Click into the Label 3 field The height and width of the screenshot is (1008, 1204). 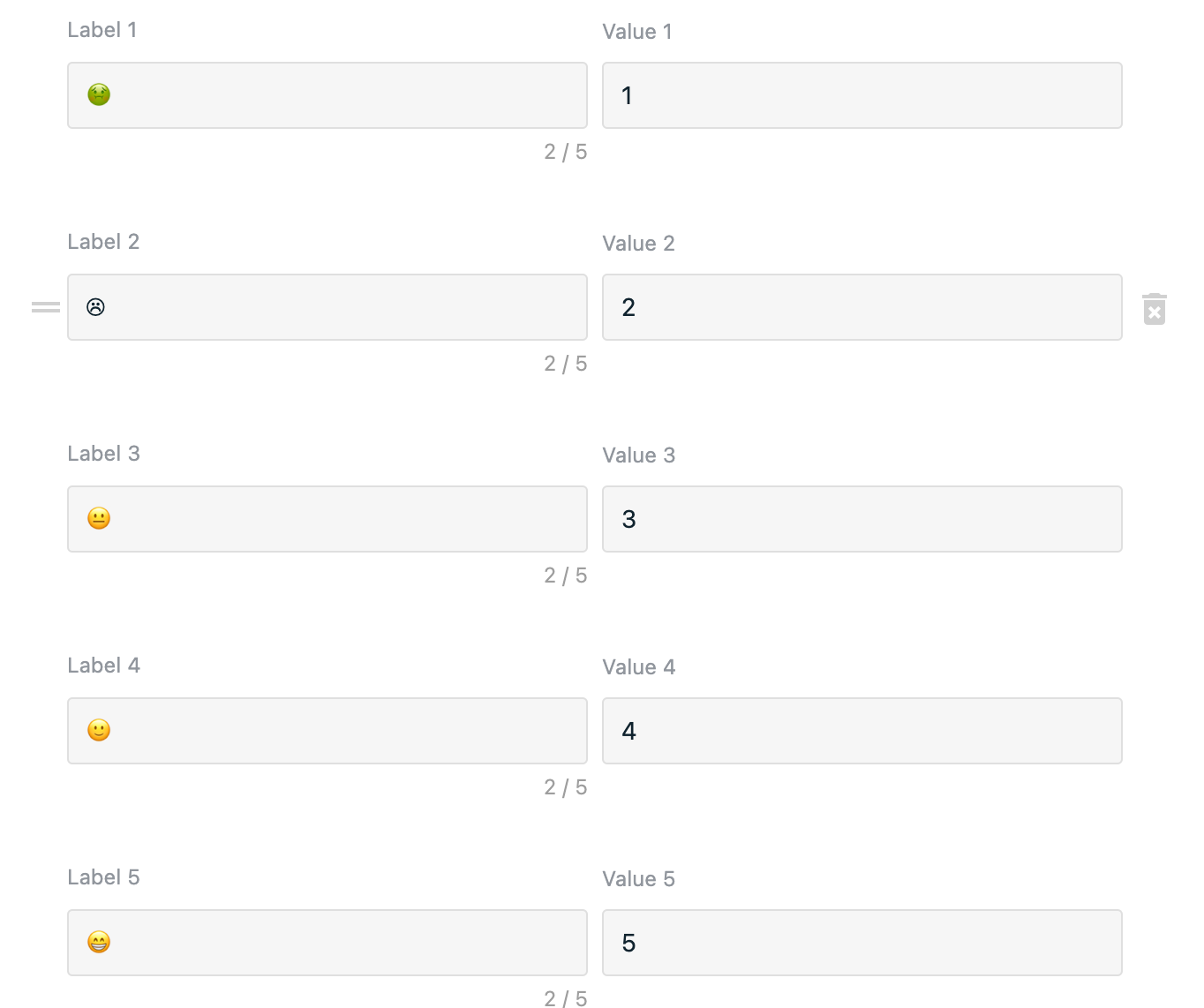point(327,519)
